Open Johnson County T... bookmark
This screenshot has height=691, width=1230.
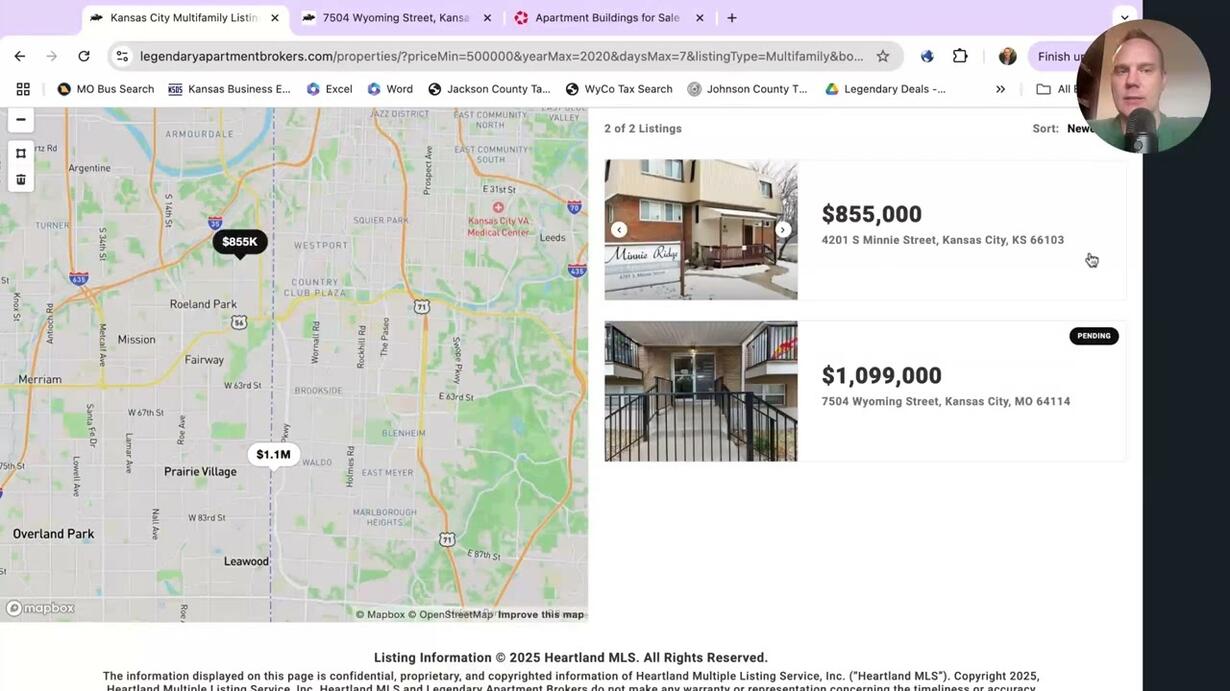(x=747, y=89)
